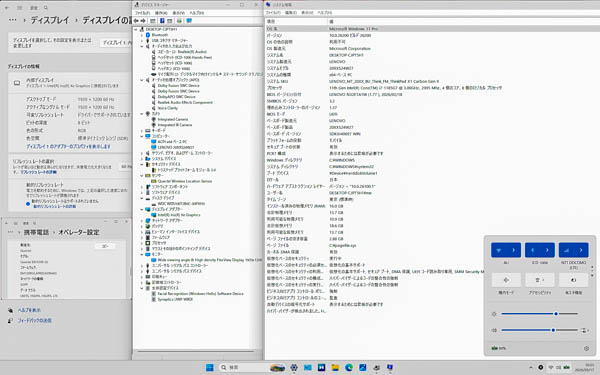
Task: Open Device Manager File menu
Action: (142, 13)
